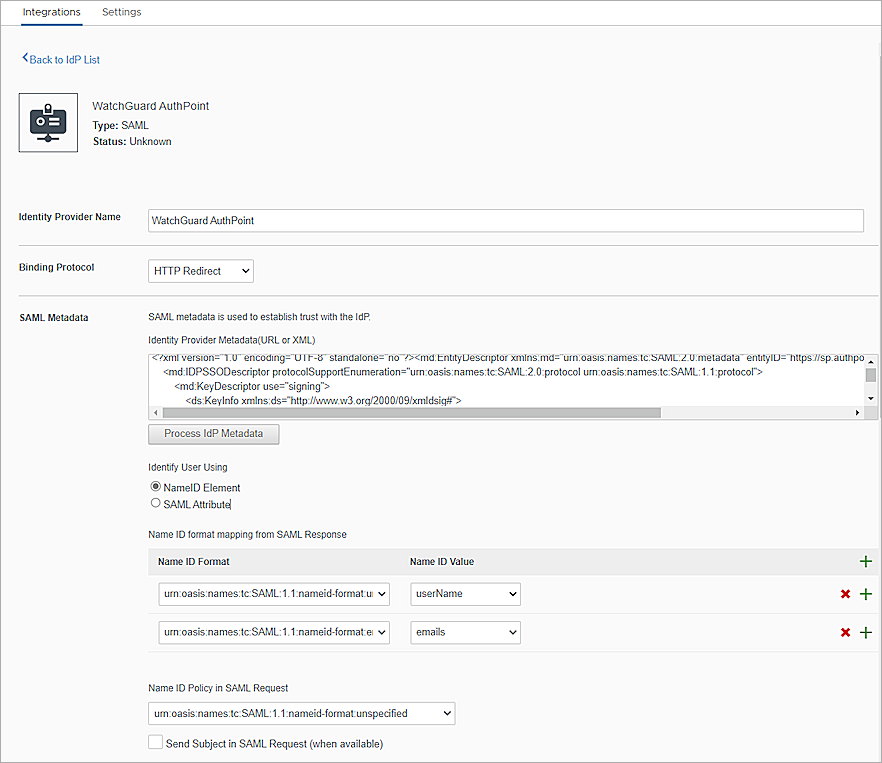This screenshot has width=882, height=763.
Task: Select the SAML Attribute radio button
Action: 155,503
